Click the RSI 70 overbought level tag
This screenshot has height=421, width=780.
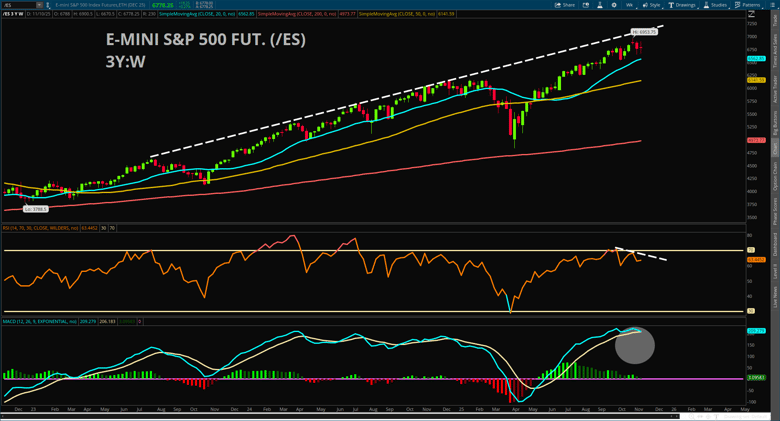coord(751,250)
